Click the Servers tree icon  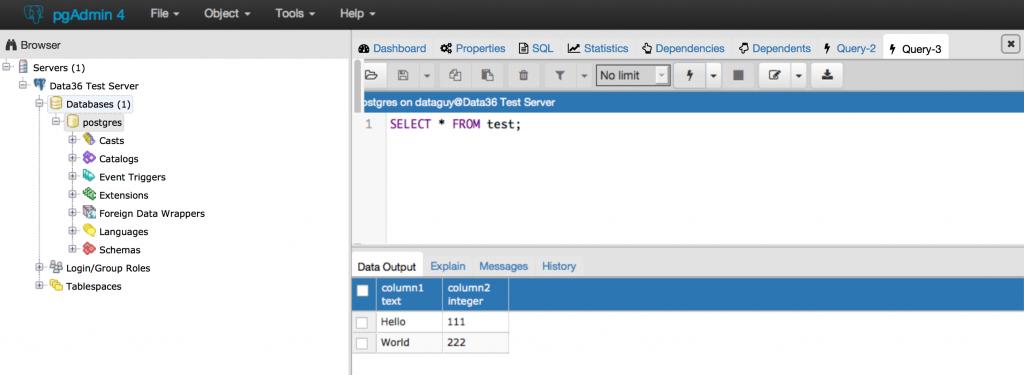coord(24,67)
